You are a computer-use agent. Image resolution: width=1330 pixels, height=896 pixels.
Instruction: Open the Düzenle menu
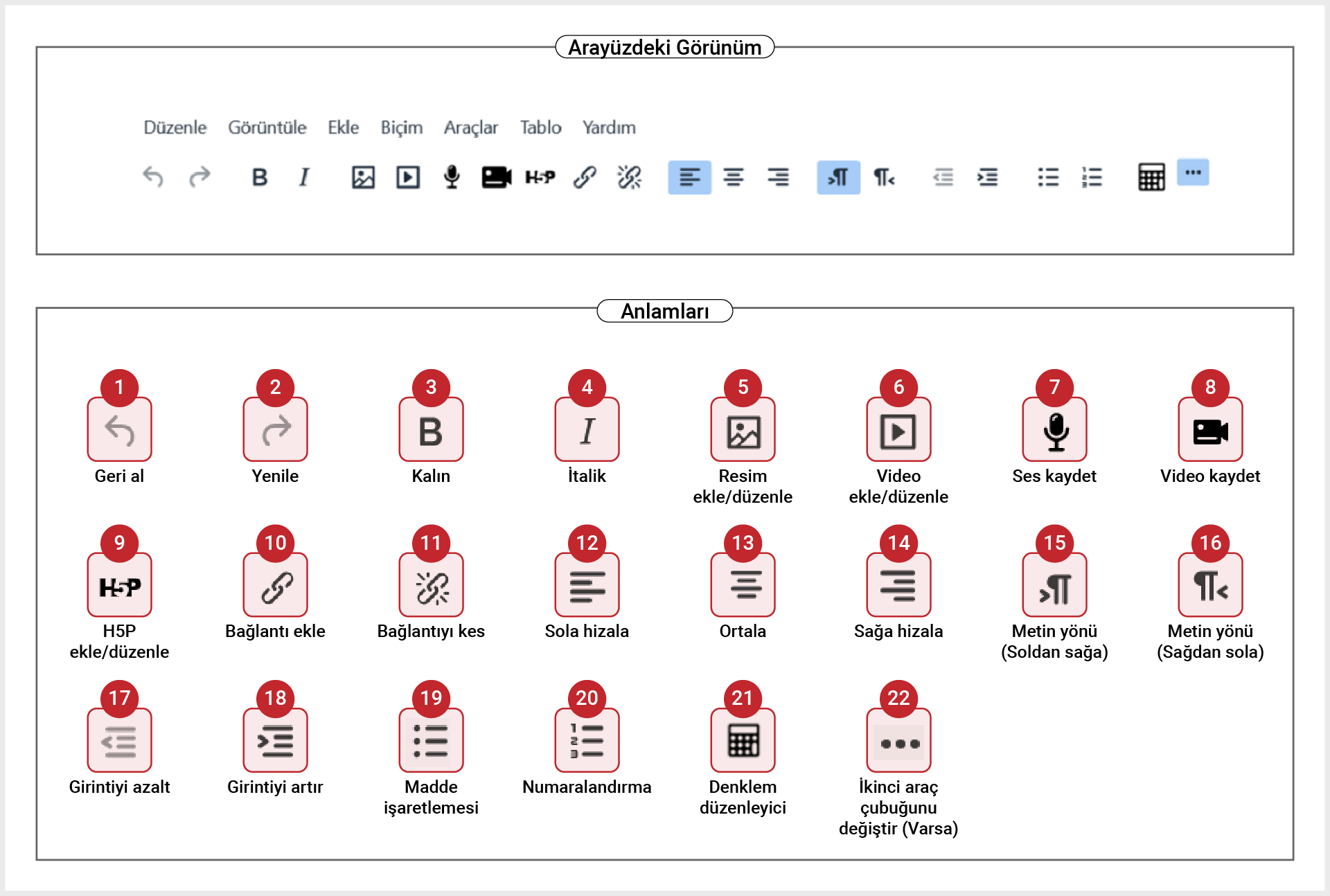click(175, 127)
